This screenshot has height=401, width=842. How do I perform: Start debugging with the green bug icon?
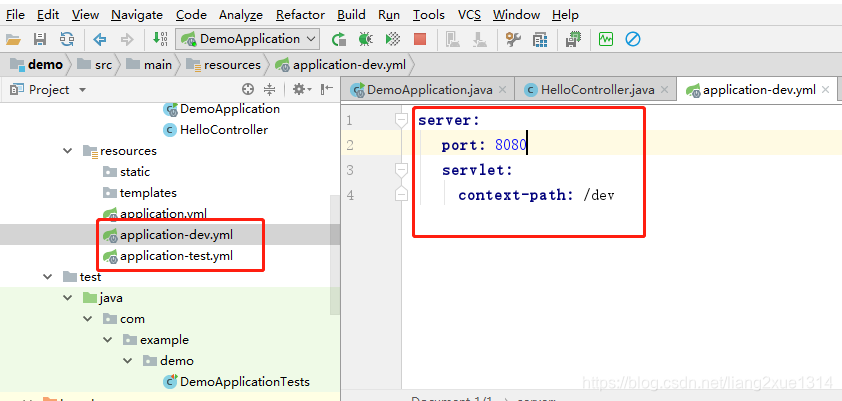366,39
